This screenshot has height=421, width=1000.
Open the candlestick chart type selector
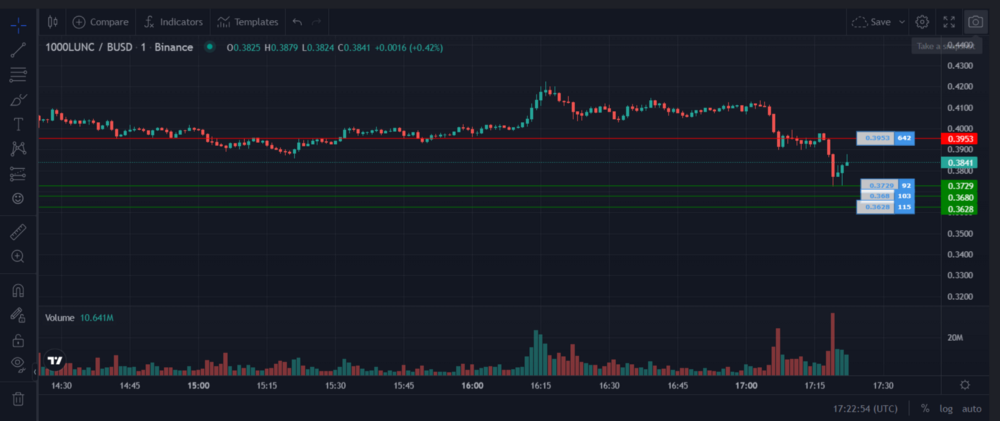(53, 22)
